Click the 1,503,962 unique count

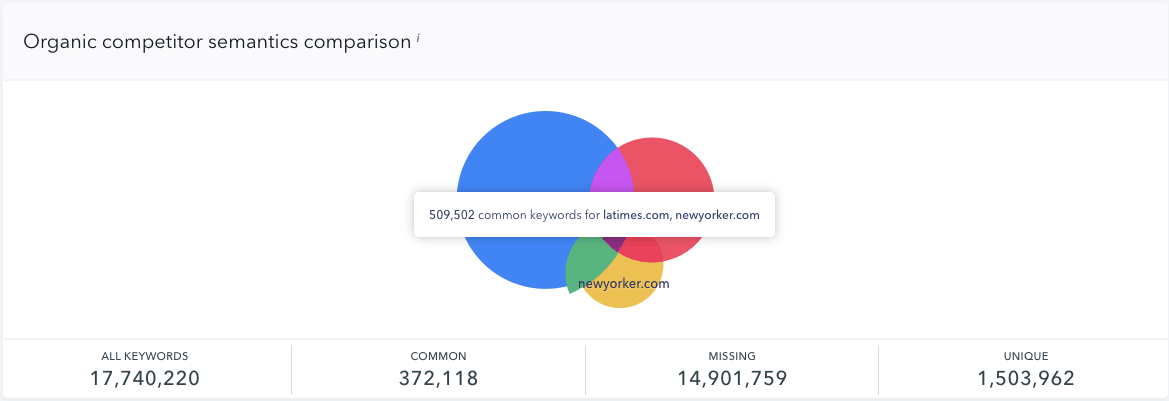pos(1026,379)
